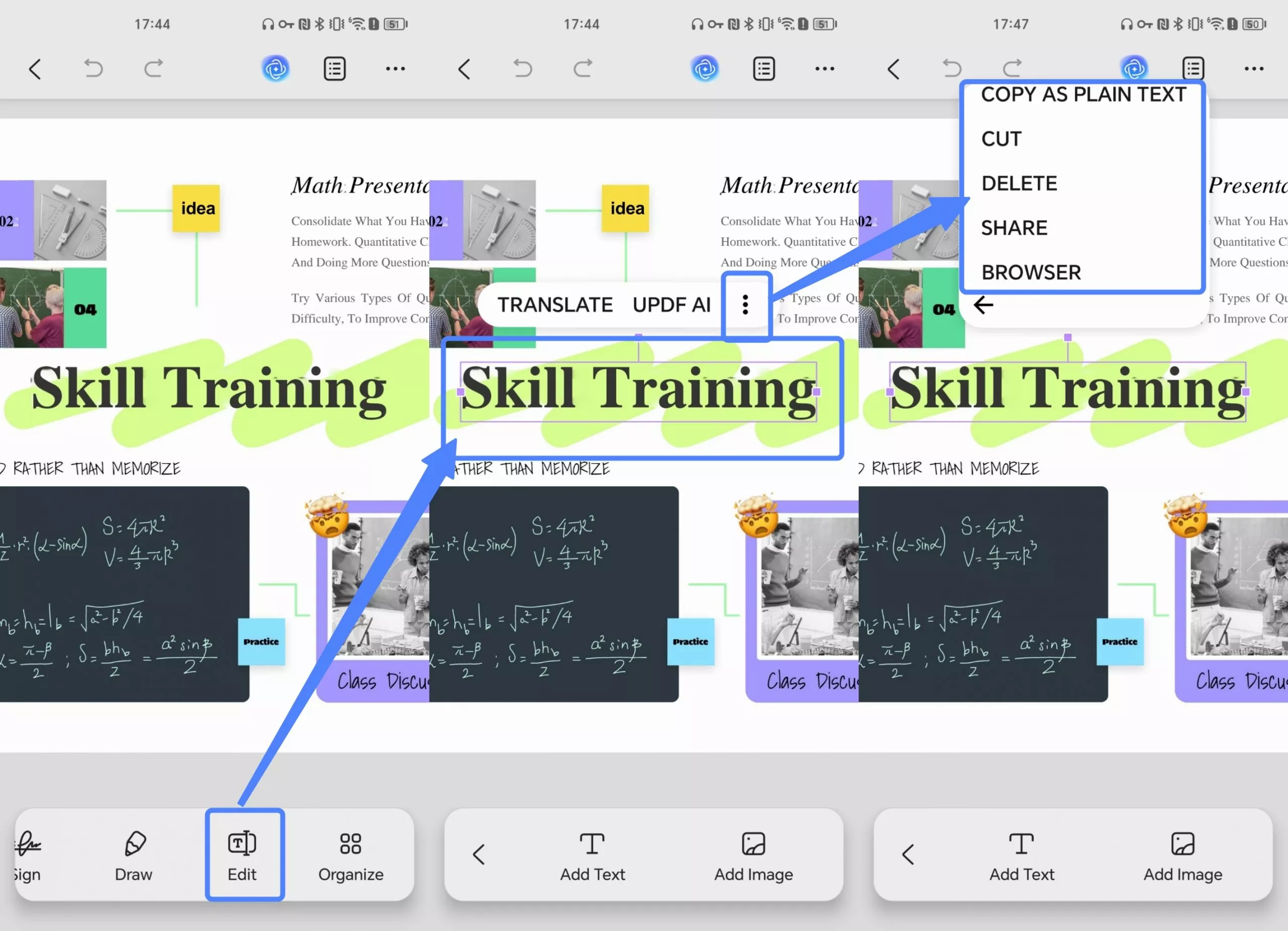Open the three-dot overflow menu
This screenshot has width=1288, height=931.
[394, 69]
